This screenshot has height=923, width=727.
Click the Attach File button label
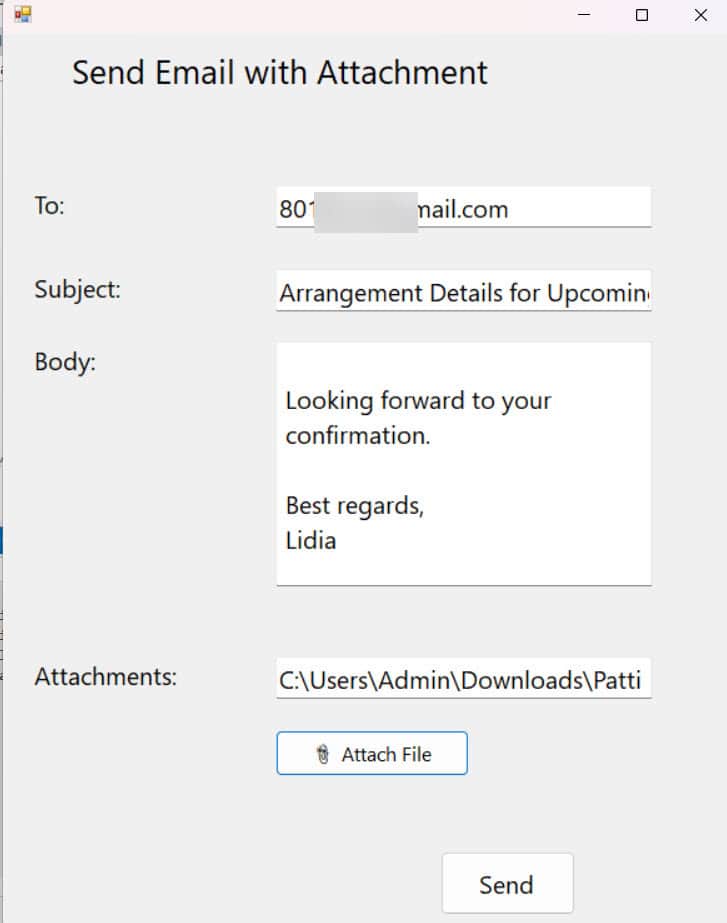point(386,755)
